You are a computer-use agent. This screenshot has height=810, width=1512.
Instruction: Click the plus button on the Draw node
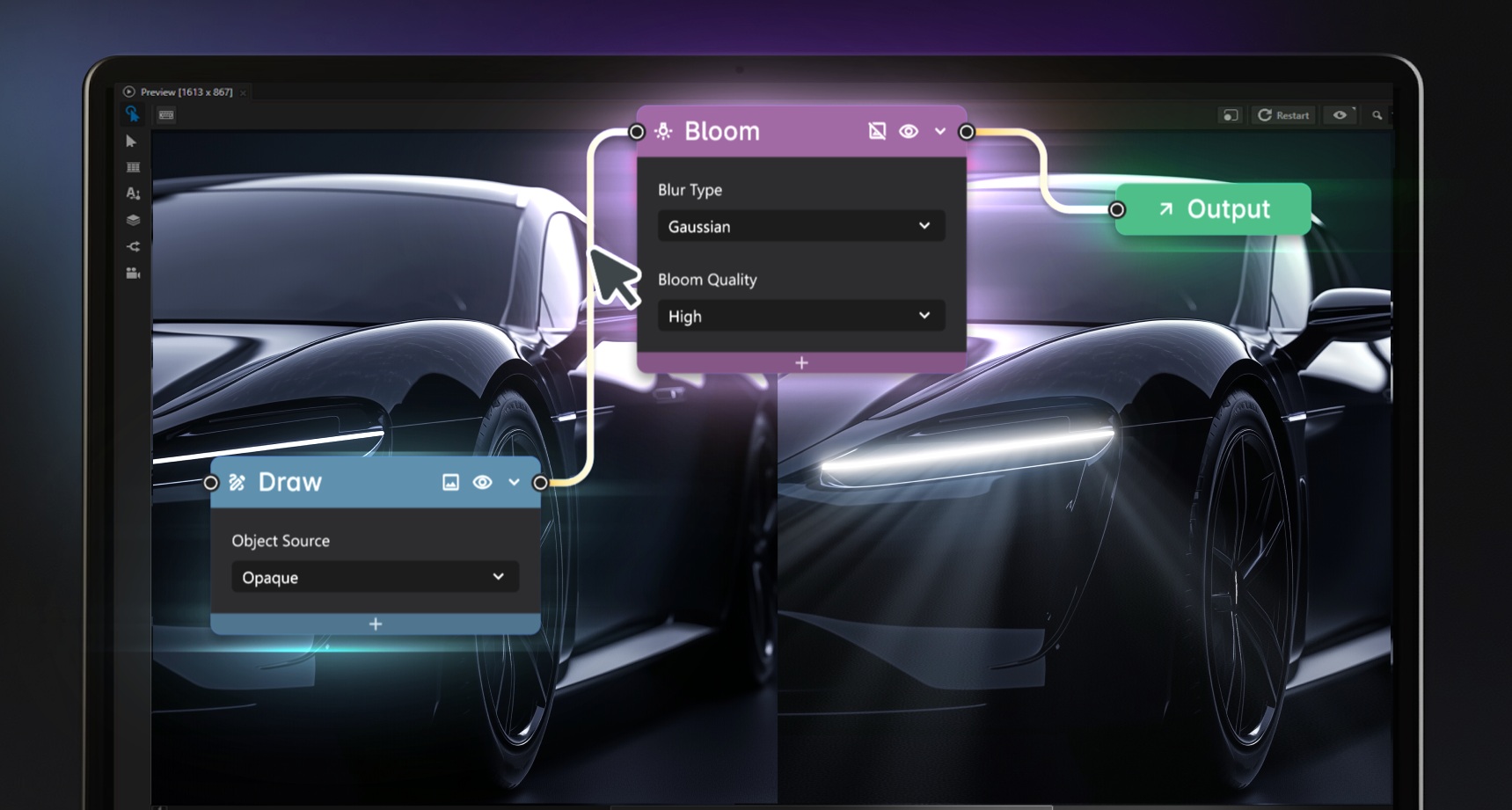pos(375,624)
